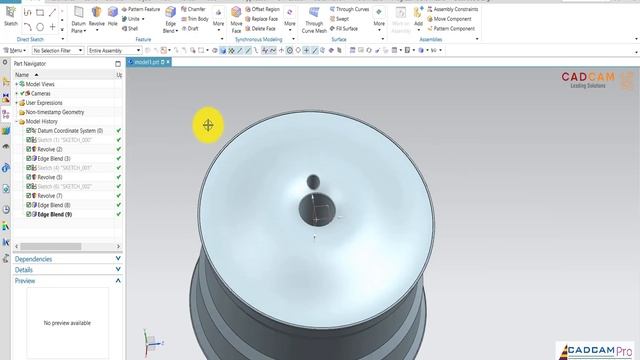Select the Line sketch tool
This screenshot has width=640, height=360.
(x=52, y=13)
